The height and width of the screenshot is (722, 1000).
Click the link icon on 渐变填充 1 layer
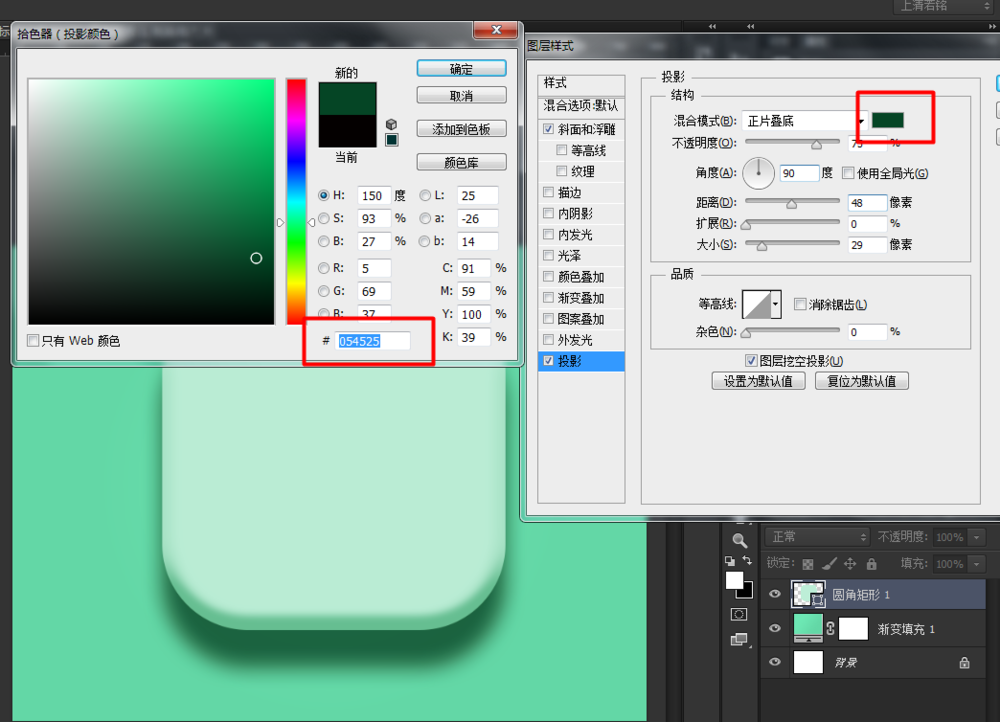830,627
